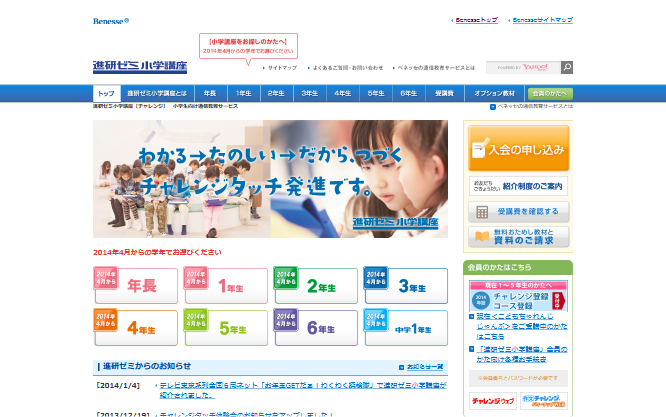This screenshot has height=417, width=666.
Task: Select the orange 4年生 grade card
Action: [135, 327]
